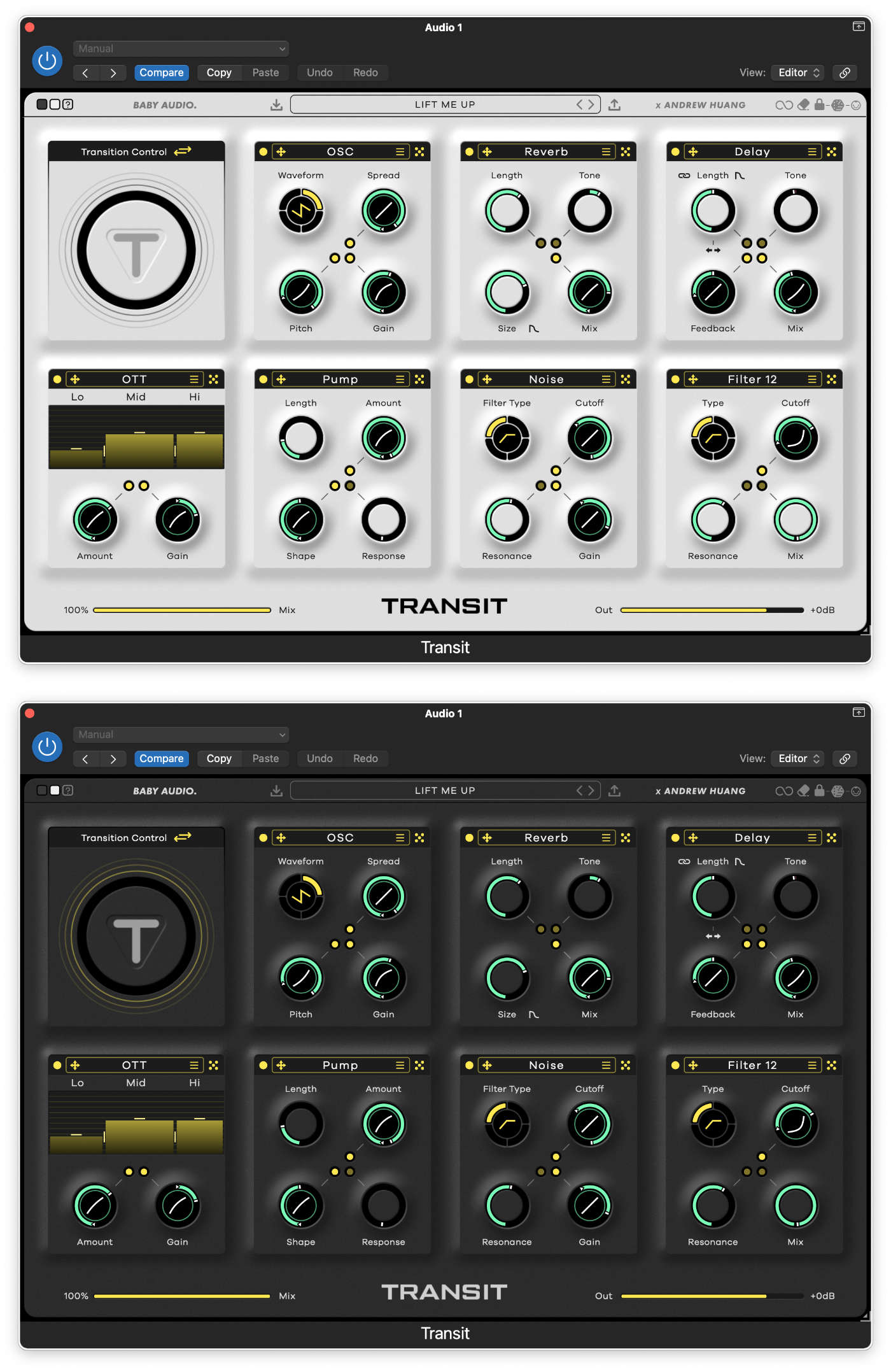Click dice globe icon in dark-theme window
Screen dimensions: 891x1372
click(838, 791)
